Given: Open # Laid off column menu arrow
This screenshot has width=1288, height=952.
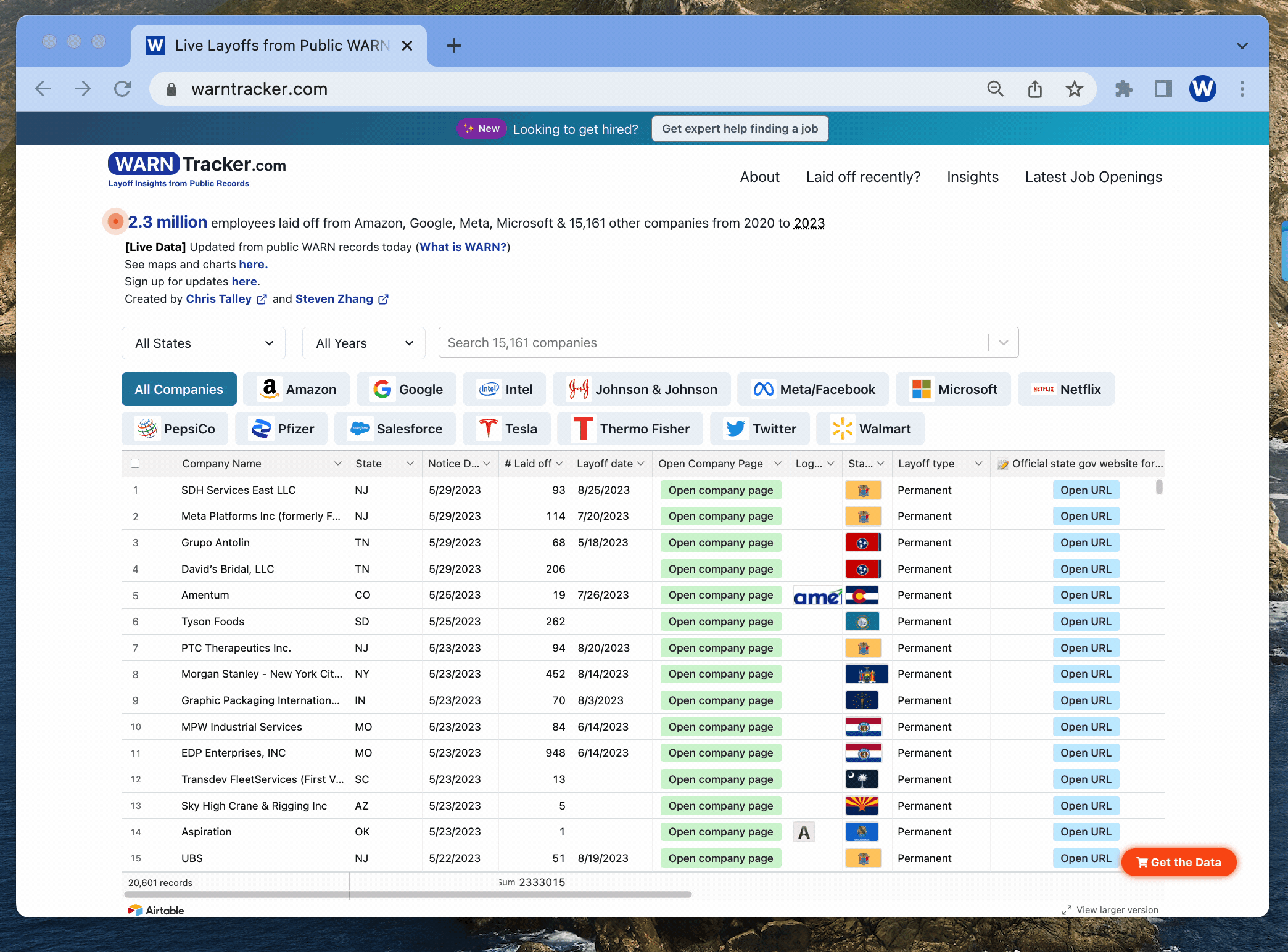Looking at the screenshot, I should (x=559, y=464).
